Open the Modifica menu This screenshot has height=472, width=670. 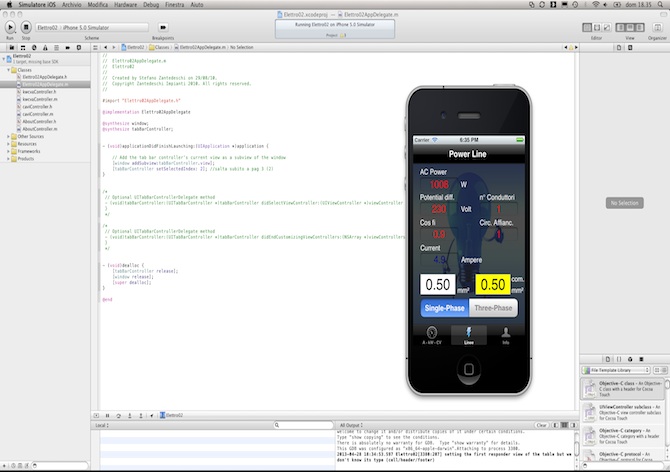[x=97, y=5]
